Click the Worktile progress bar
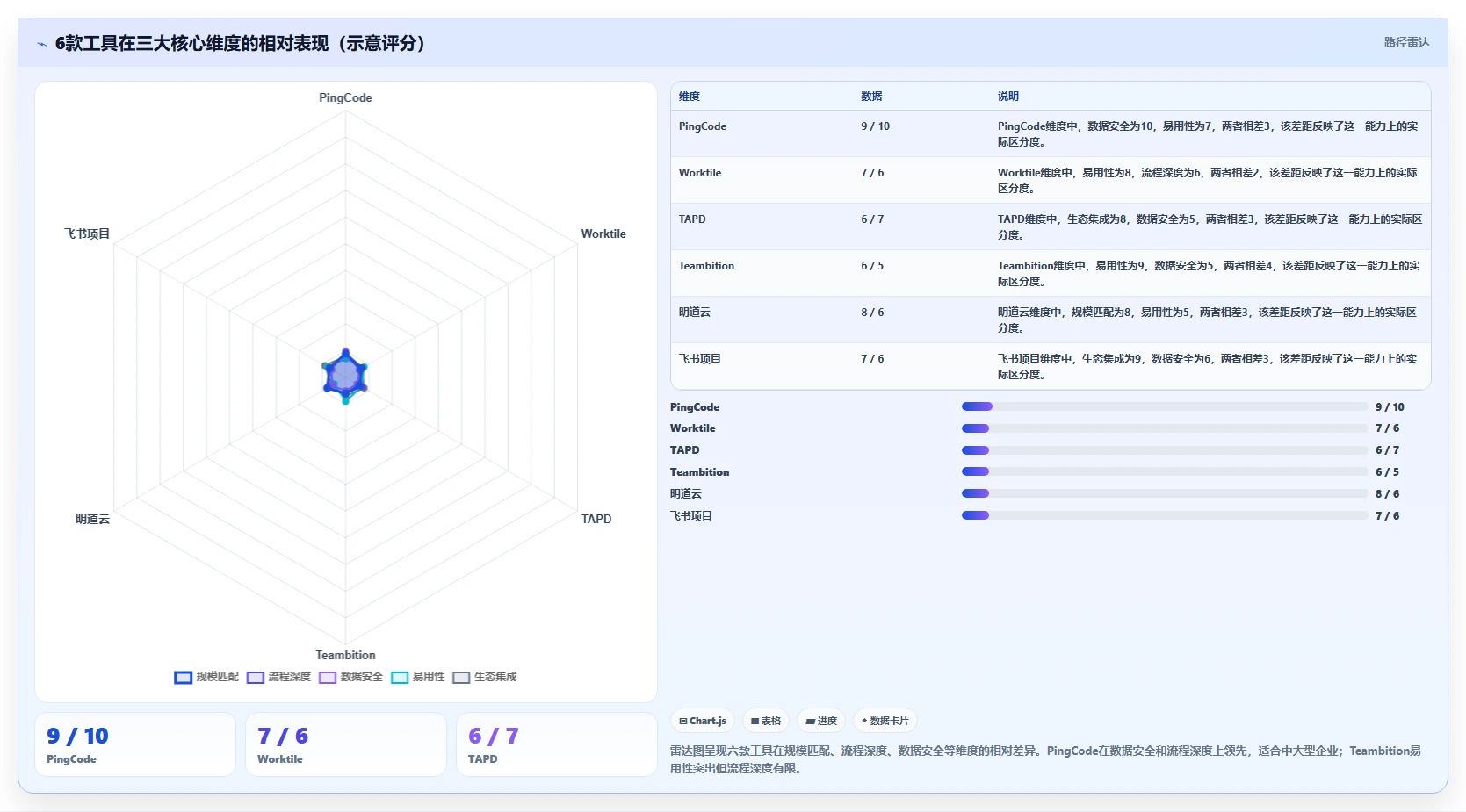 [1165, 428]
